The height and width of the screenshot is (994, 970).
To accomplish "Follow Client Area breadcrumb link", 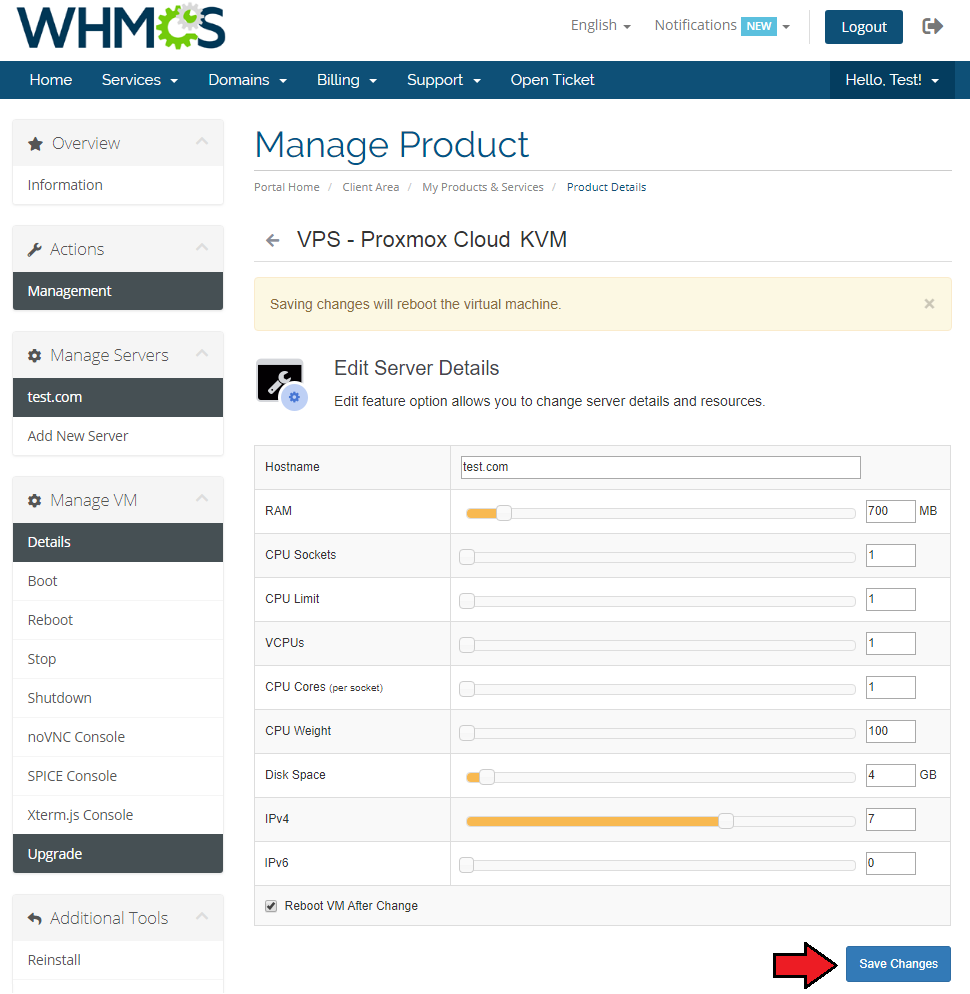I will click(371, 187).
